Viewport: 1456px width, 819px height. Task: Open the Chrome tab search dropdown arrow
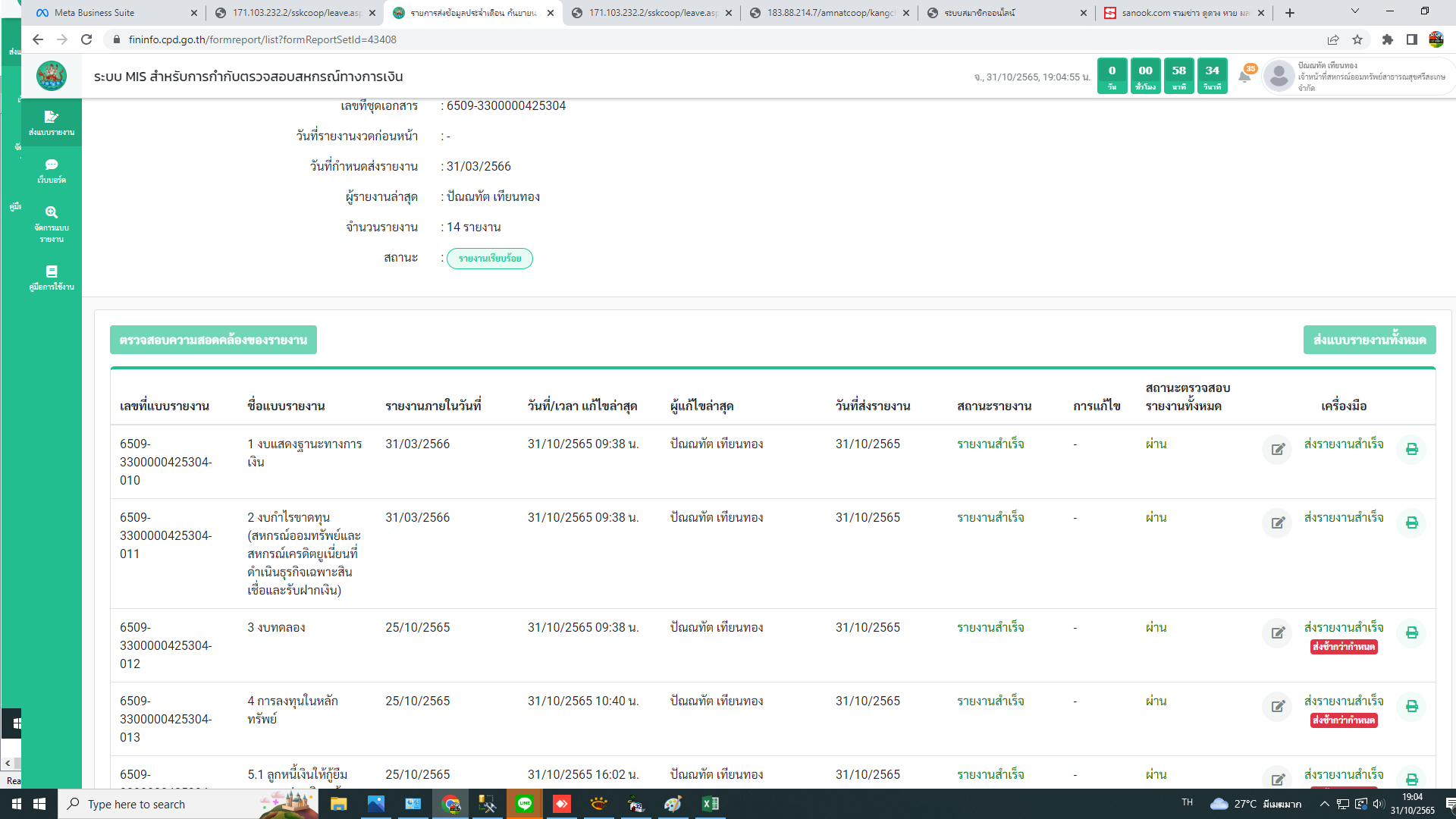point(1354,11)
